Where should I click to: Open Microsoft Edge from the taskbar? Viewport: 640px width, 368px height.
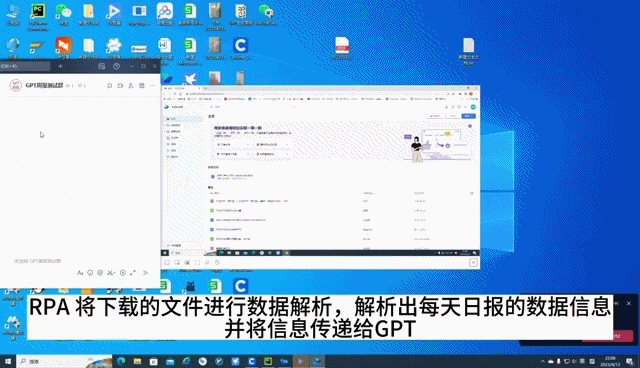point(121,361)
